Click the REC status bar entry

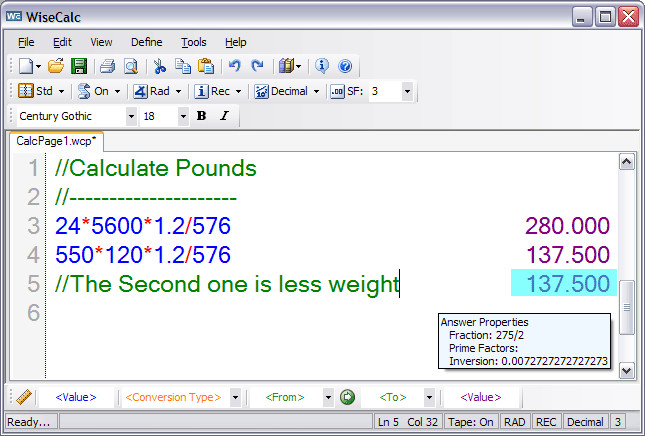(546, 422)
